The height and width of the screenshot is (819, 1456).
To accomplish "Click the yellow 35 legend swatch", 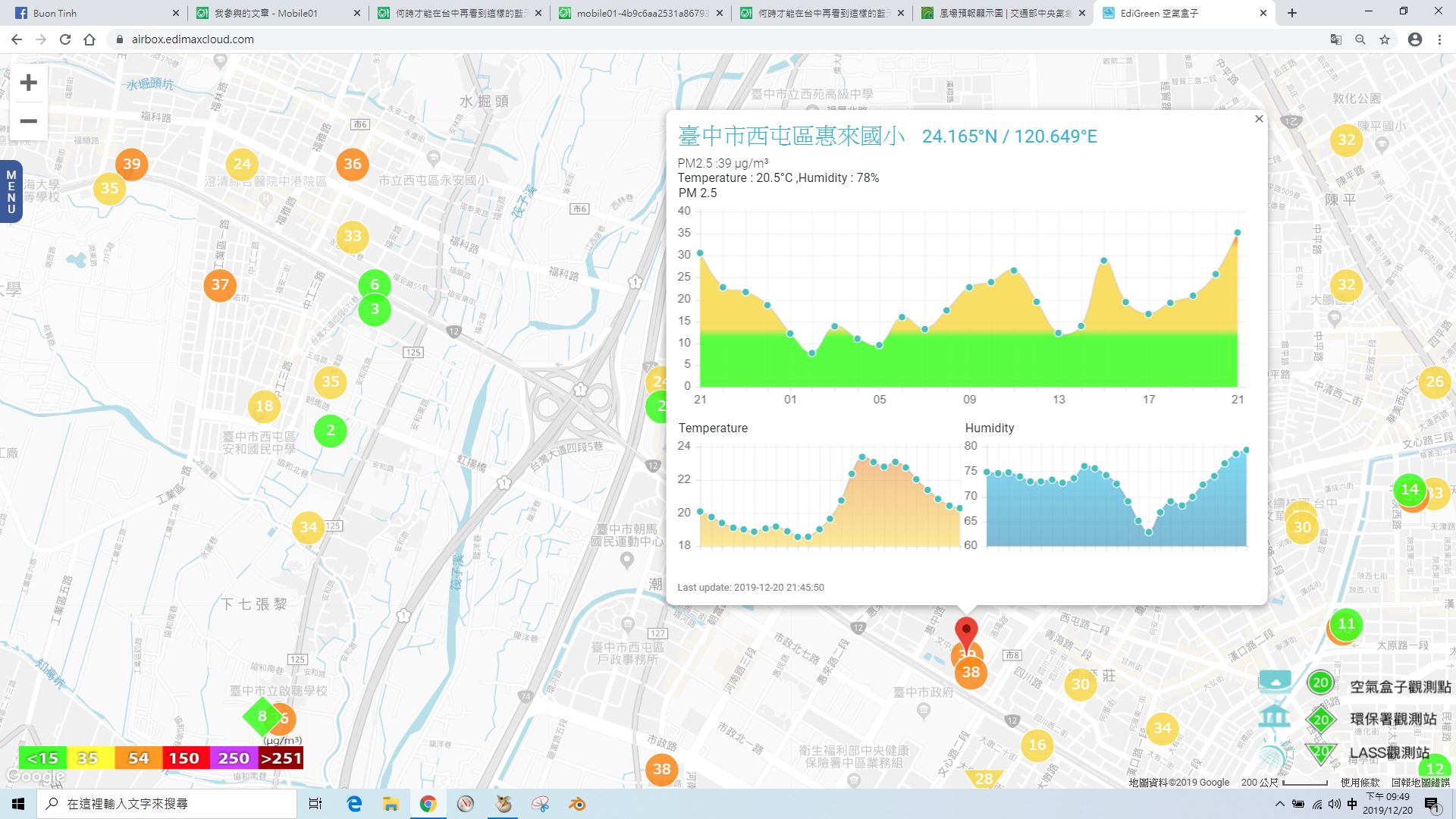I will pos(90,758).
